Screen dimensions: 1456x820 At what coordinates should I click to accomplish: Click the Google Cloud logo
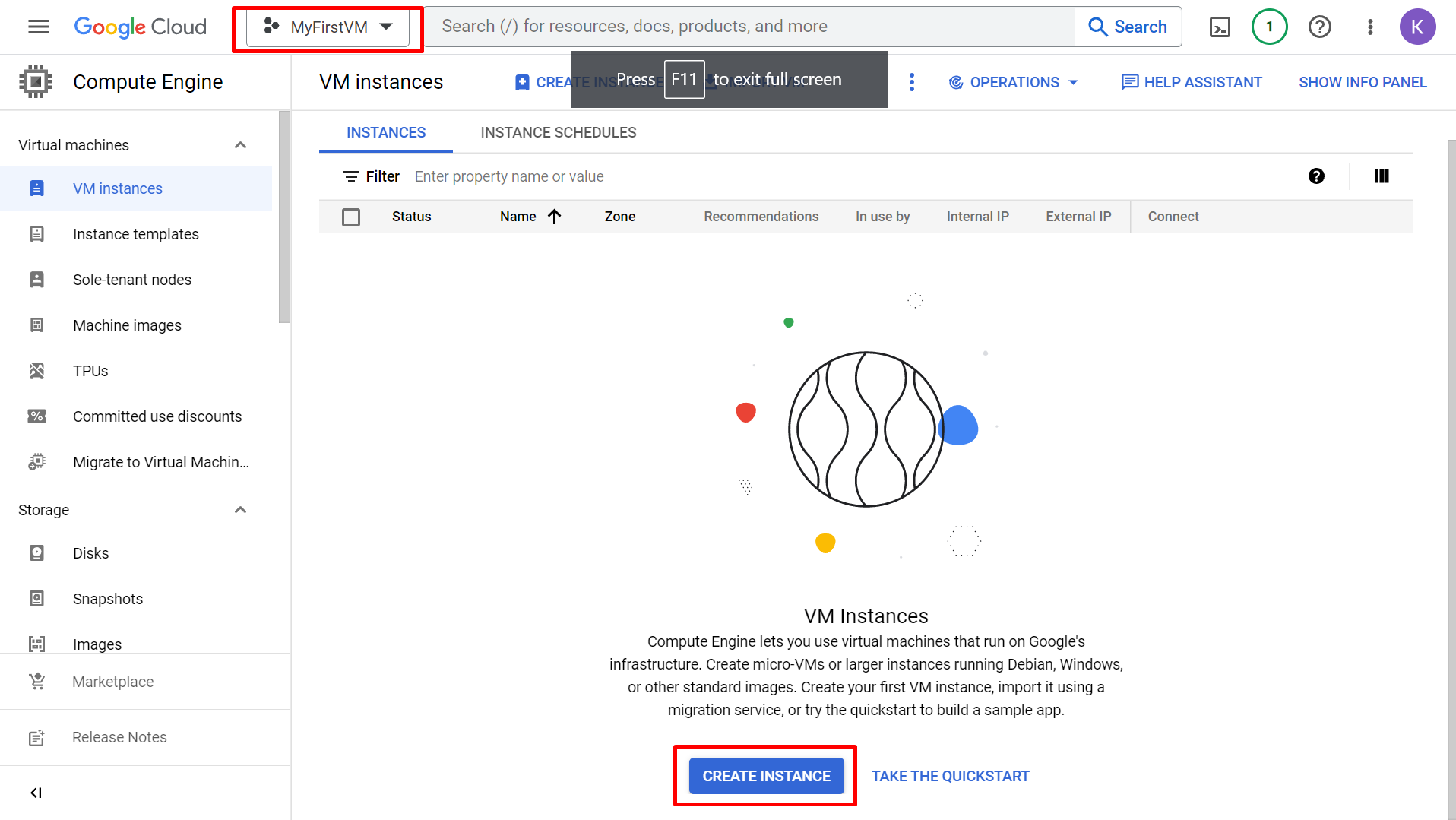point(140,27)
